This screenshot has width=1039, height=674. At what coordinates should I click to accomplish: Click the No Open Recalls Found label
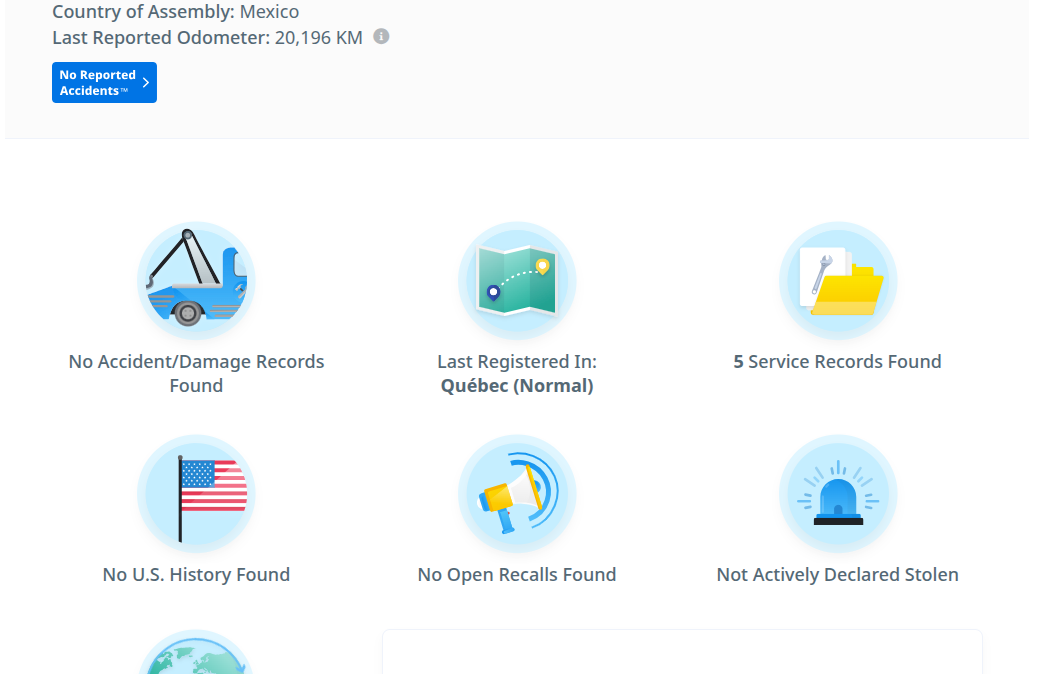click(x=517, y=574)
